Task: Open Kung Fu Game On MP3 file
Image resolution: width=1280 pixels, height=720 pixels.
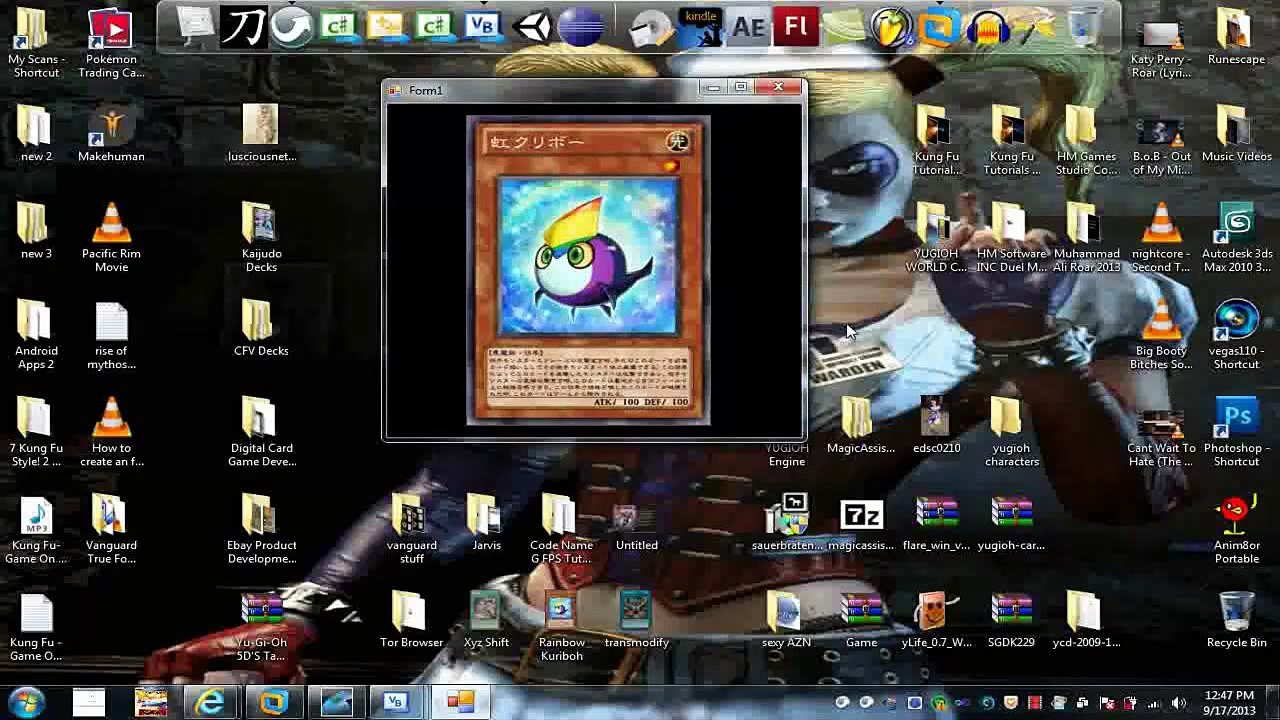Action: coord(36,529)
